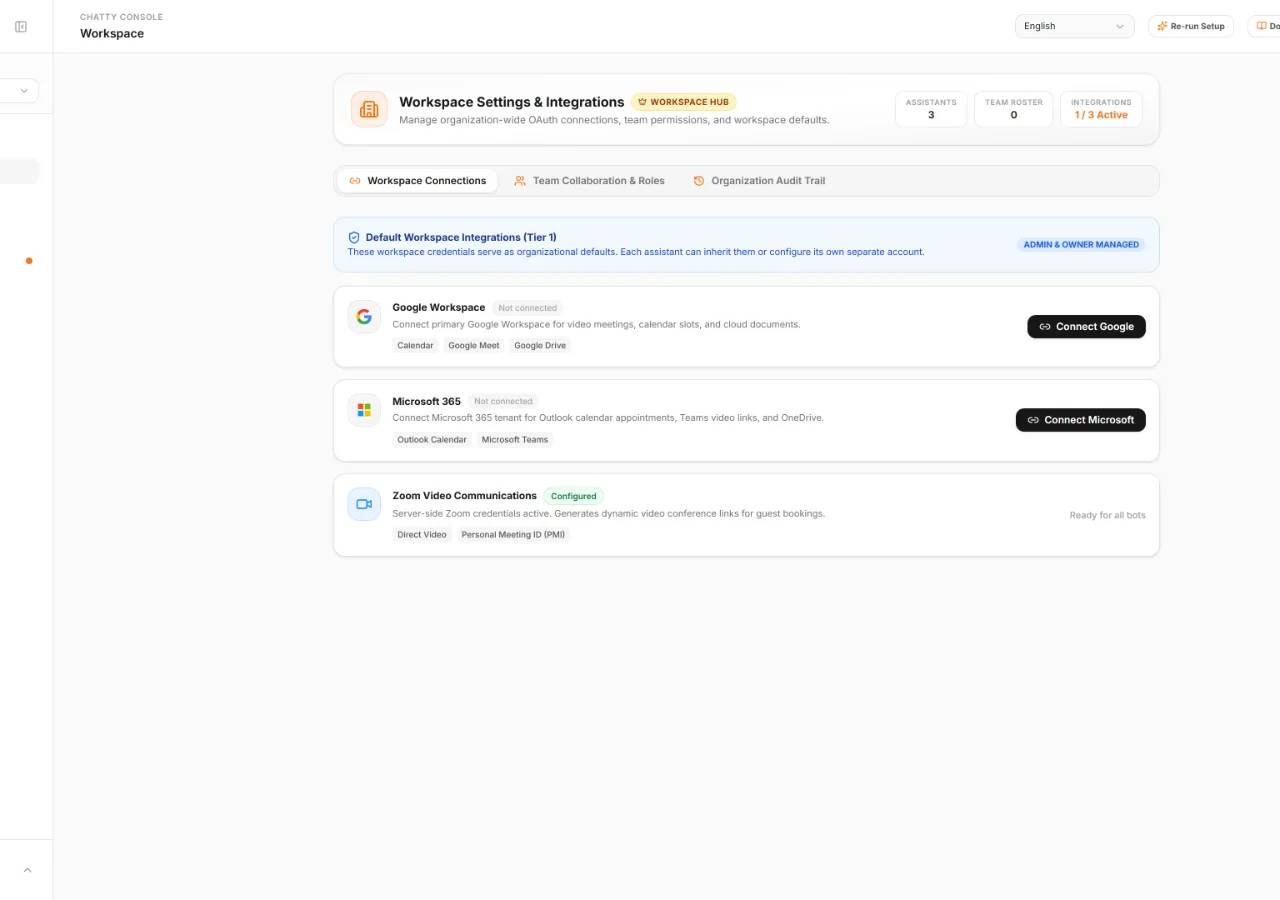Click the Google logo icon
1280x900 pixels.
tap(364, 316)
